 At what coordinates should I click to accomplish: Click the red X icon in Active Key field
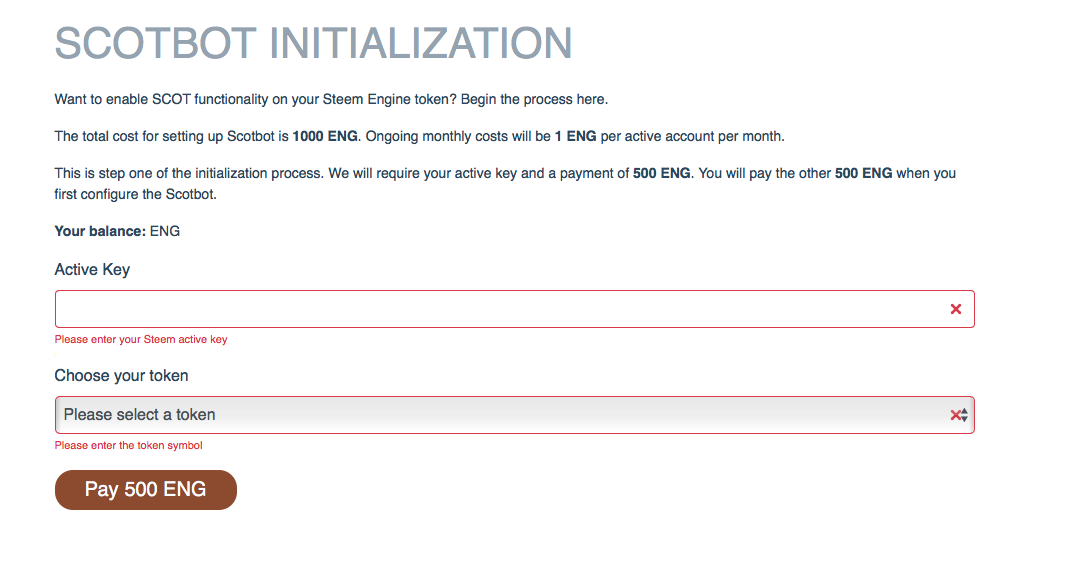click(955, 309)
